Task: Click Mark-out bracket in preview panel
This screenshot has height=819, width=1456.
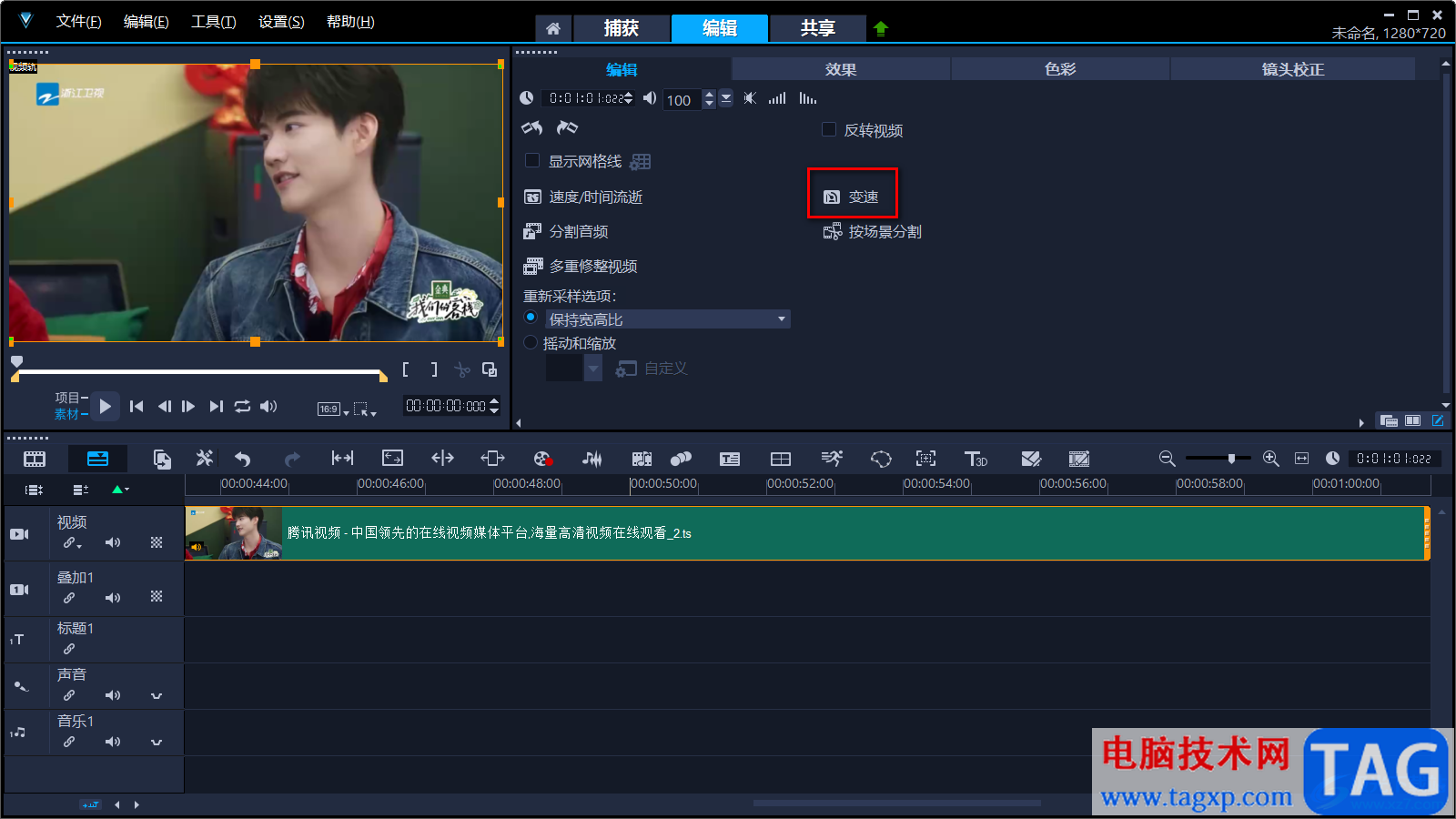Action: click(x=434, y=369)
